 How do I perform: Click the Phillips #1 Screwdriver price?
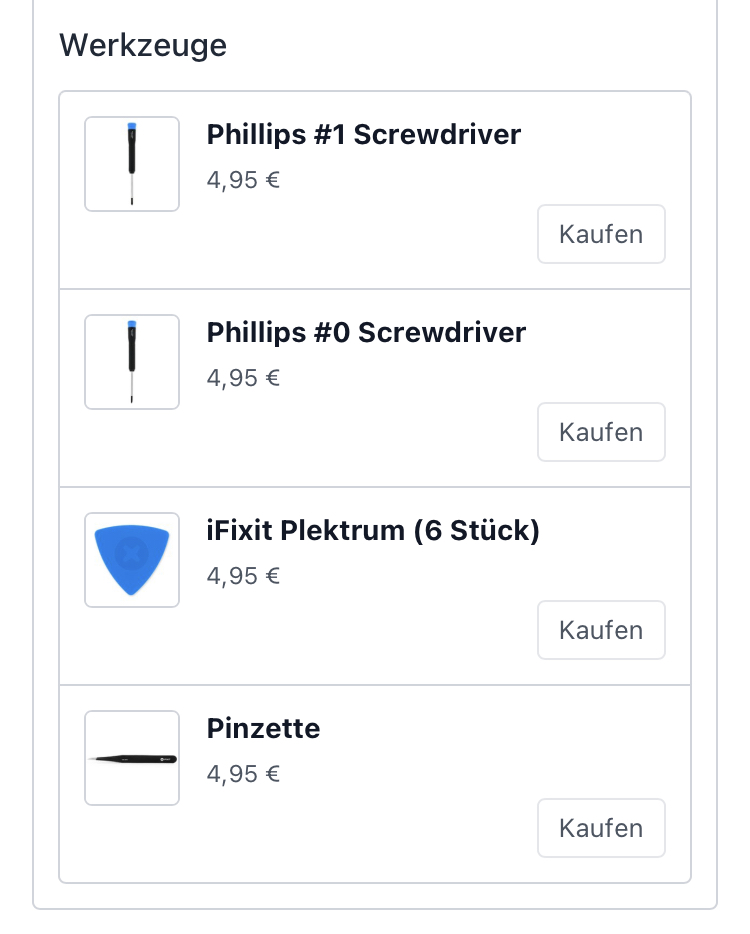(243, 180)
